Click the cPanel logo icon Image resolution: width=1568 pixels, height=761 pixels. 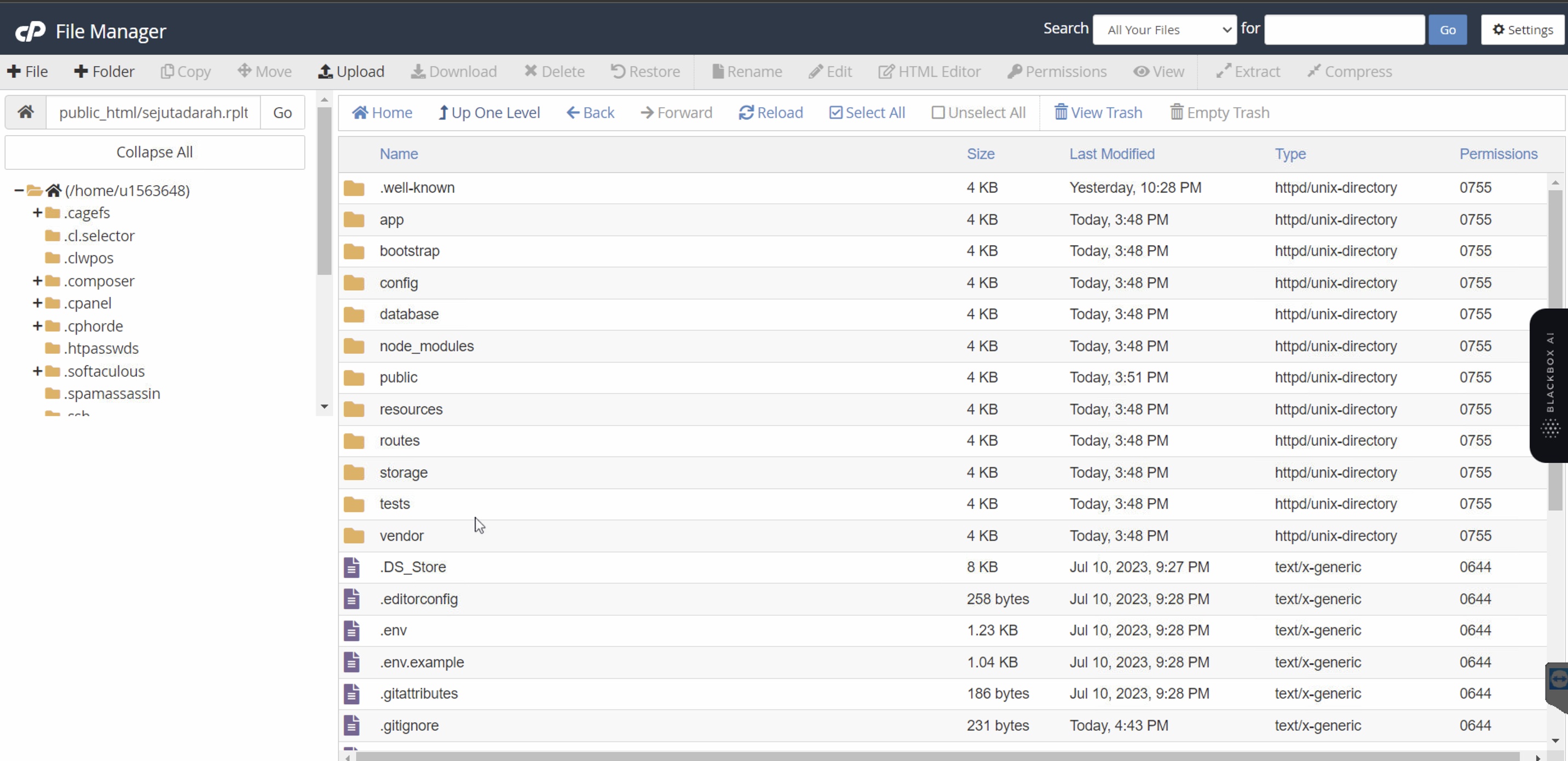click(x=30, y=31)
